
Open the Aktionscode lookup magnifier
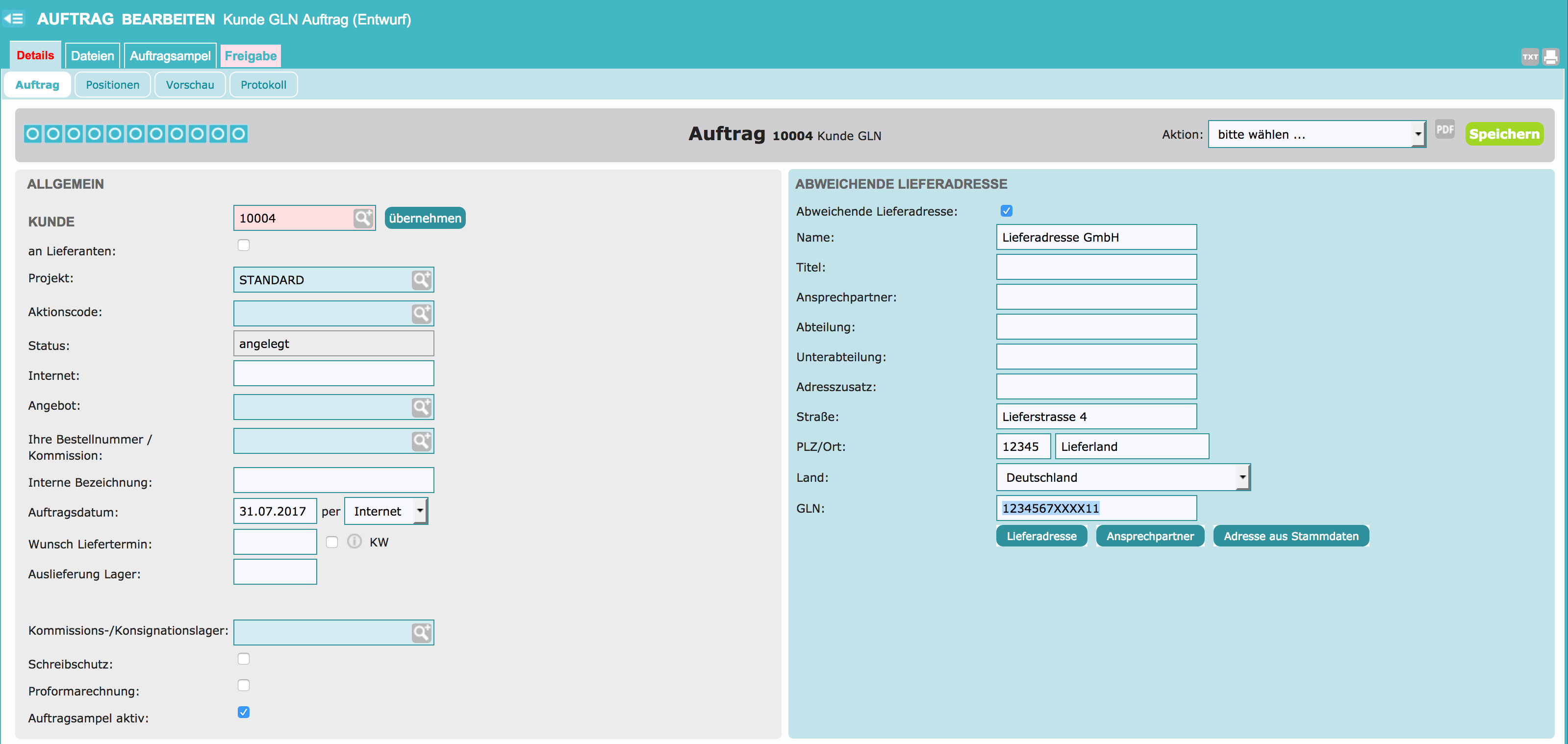[421, 314]
